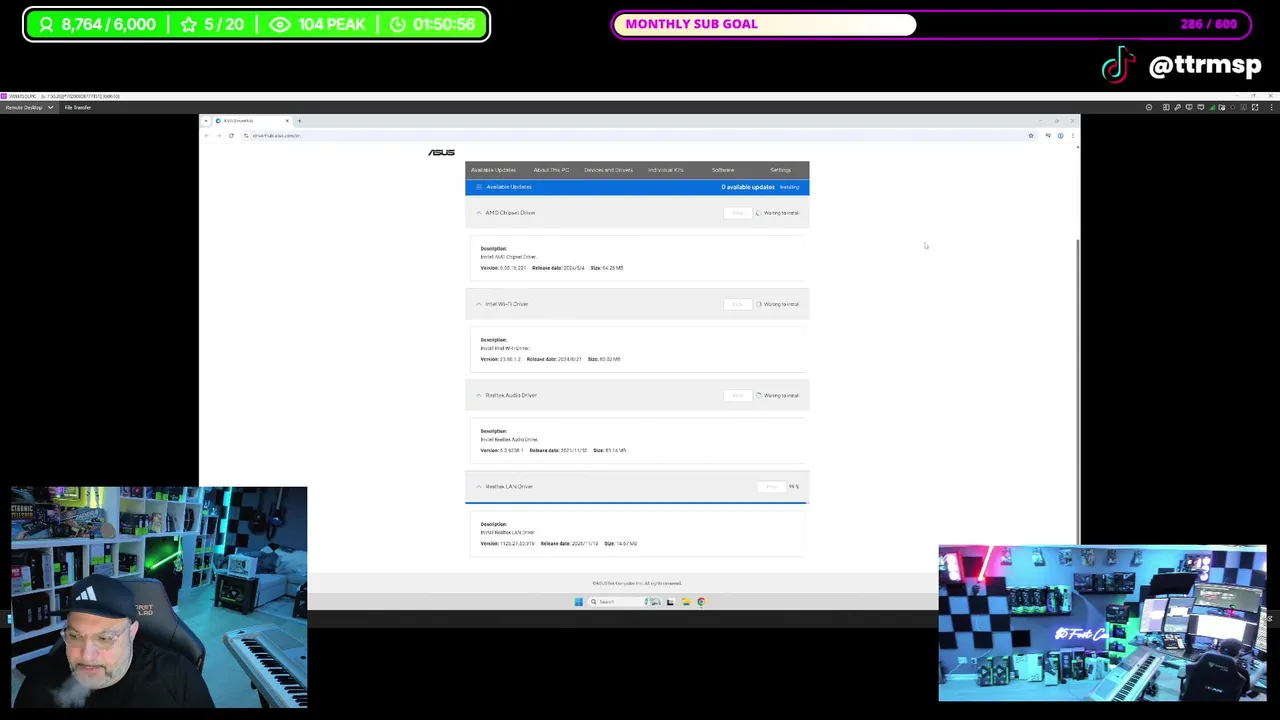This screenshot has width=1280, height=720.
Task: Collapse the Intel Wi-Fi Driver section
Action: pos(478,304)
